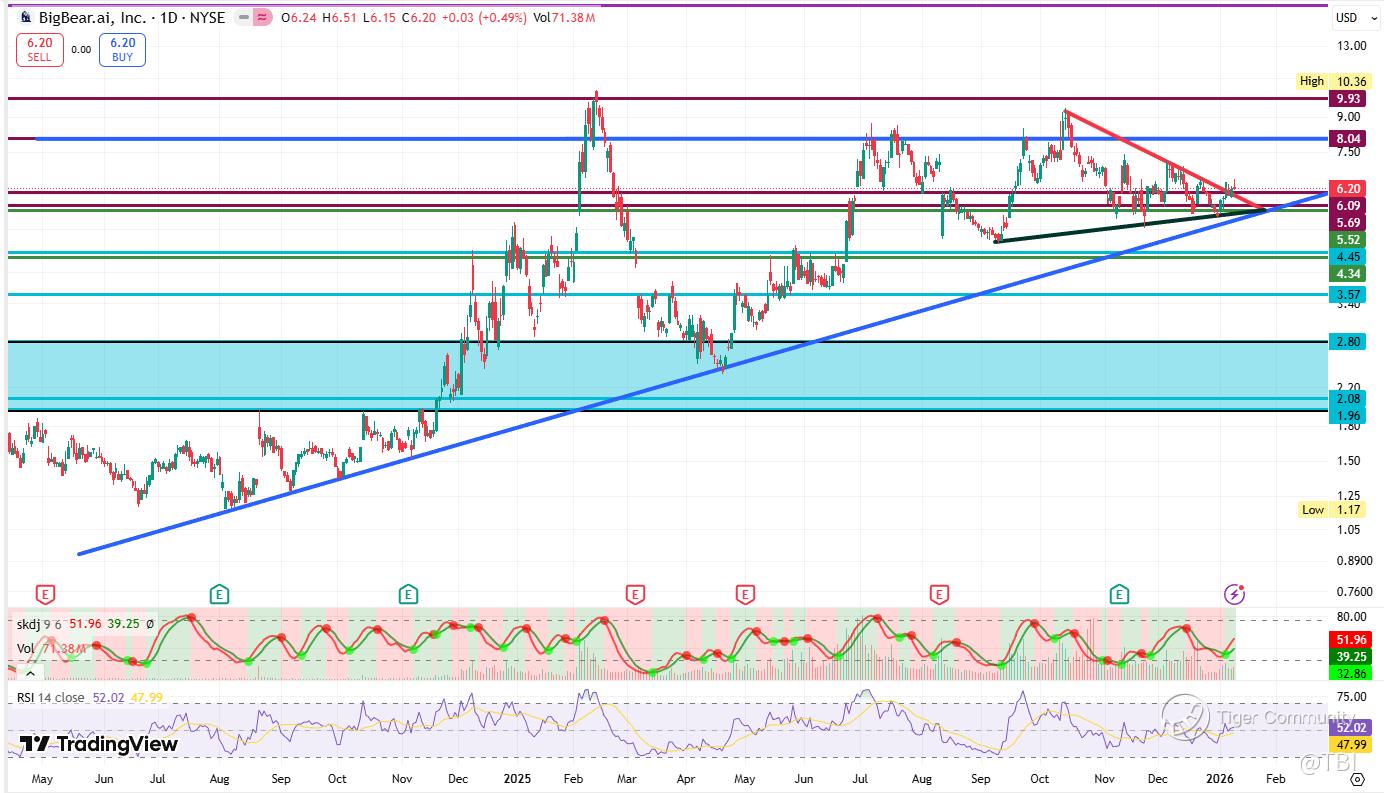Image resolution: width=1384 pixels, height=793 pixels.
Task: Click the 8.04 price line label
Action: pos(1348,139)
